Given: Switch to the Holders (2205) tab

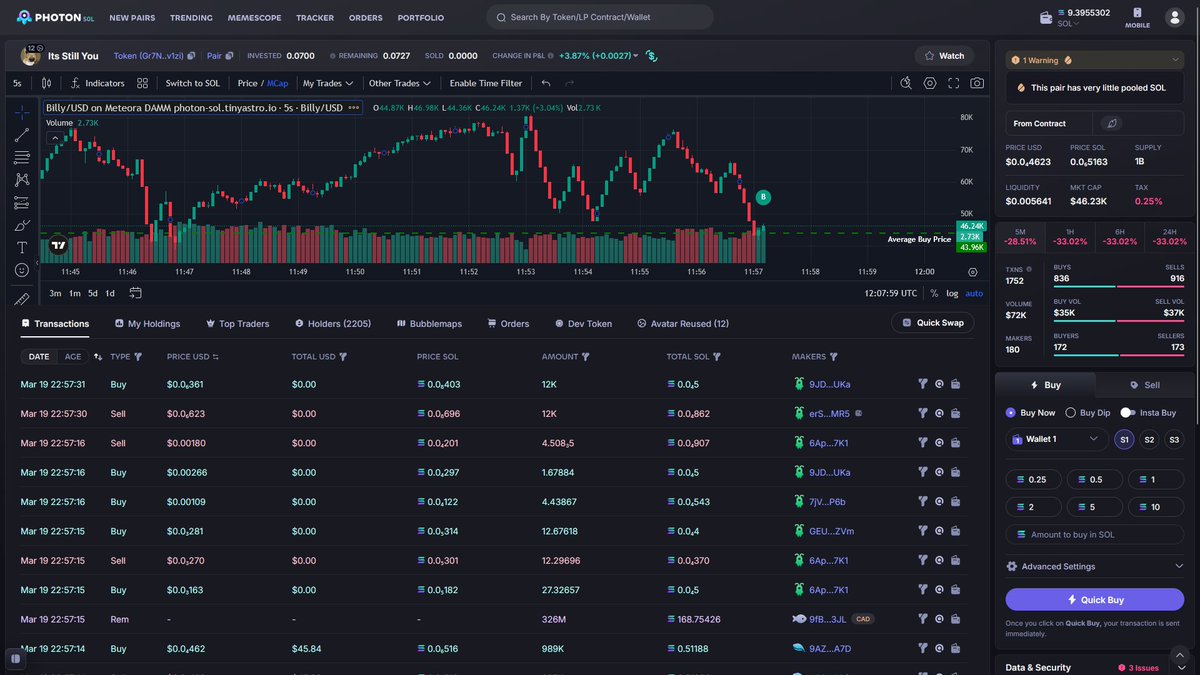Looking at the screenshot, I should (x=333, y=324).
